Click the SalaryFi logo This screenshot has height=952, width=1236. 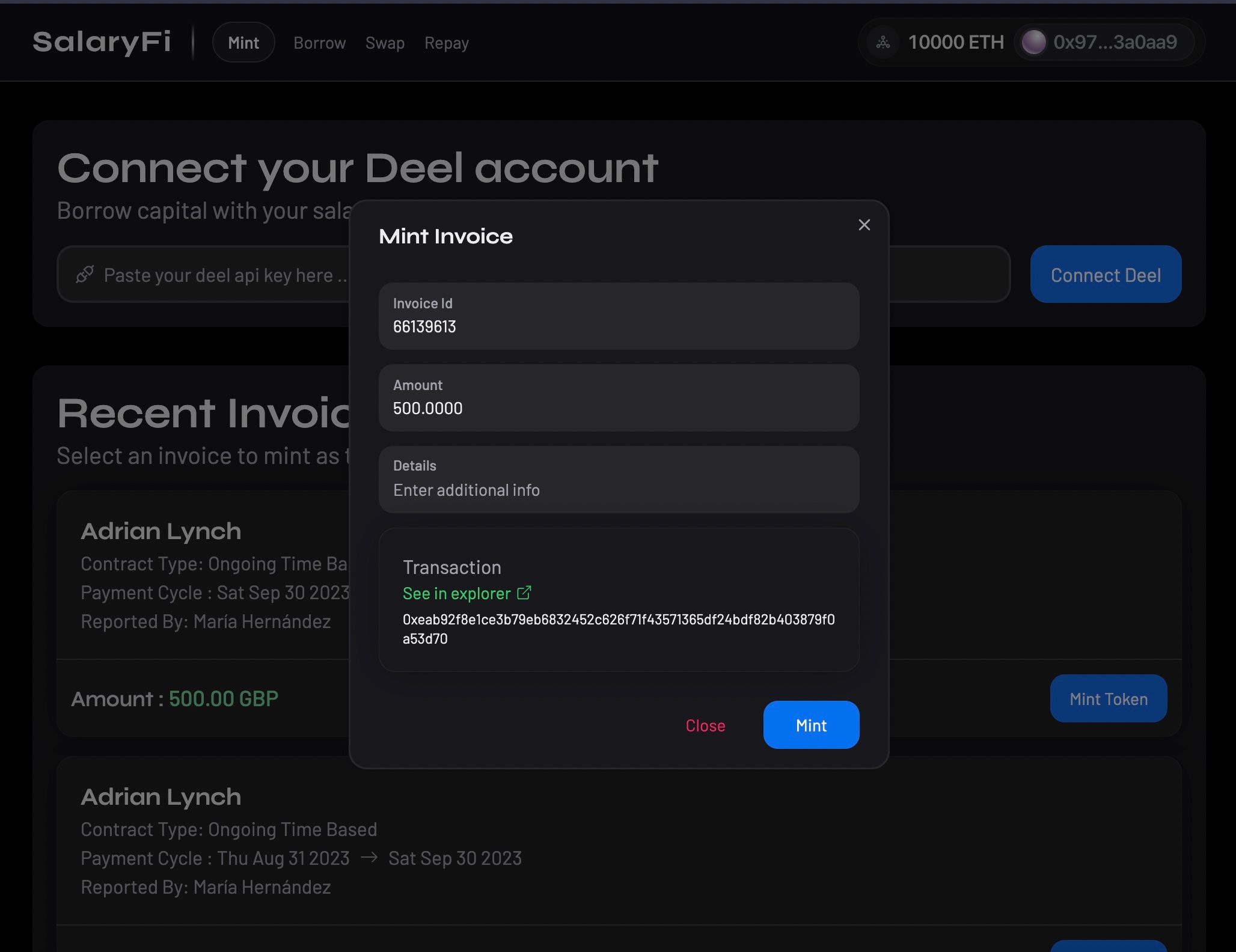pos(102,42)
